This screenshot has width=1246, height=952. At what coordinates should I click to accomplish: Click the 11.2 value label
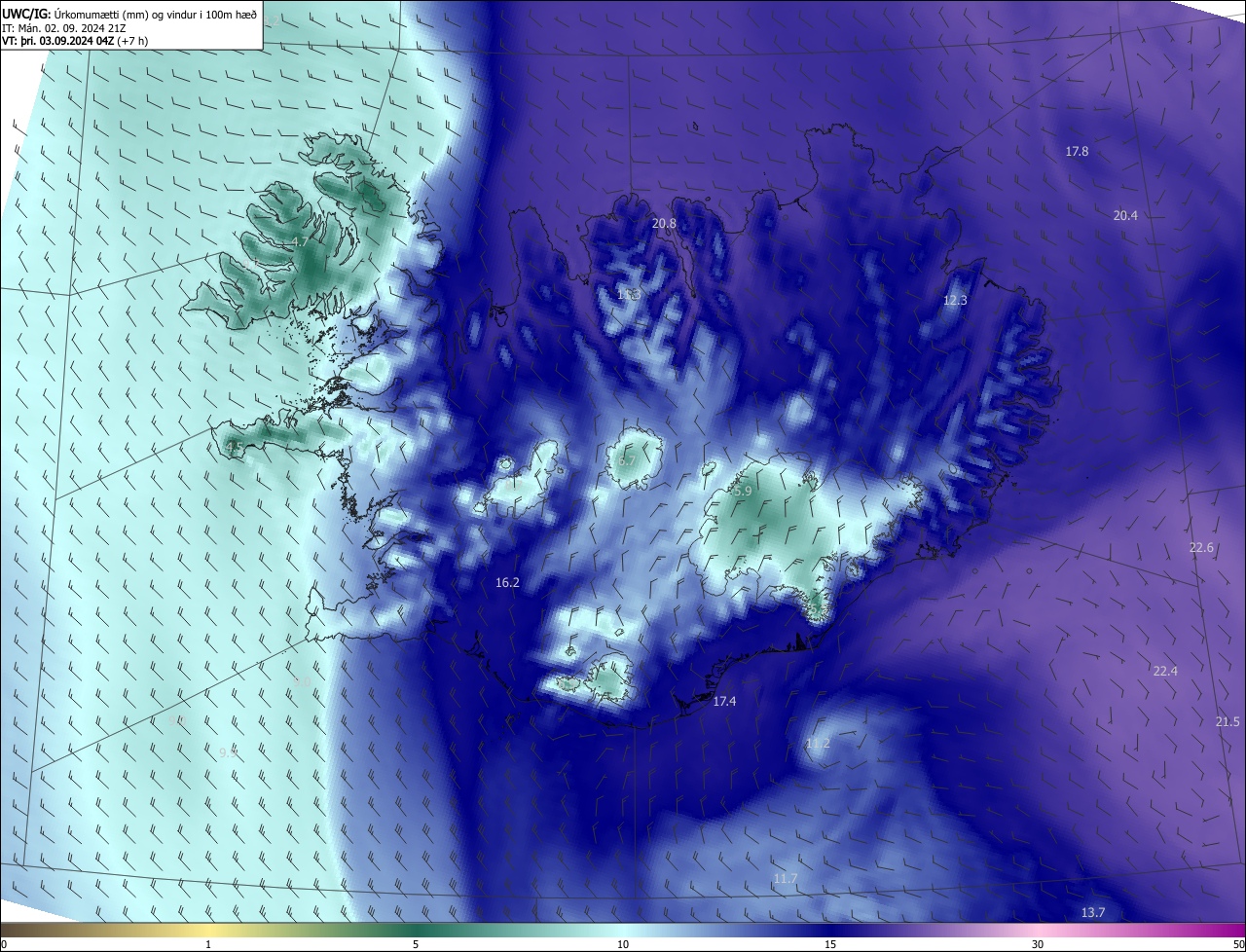coord(818,744)
